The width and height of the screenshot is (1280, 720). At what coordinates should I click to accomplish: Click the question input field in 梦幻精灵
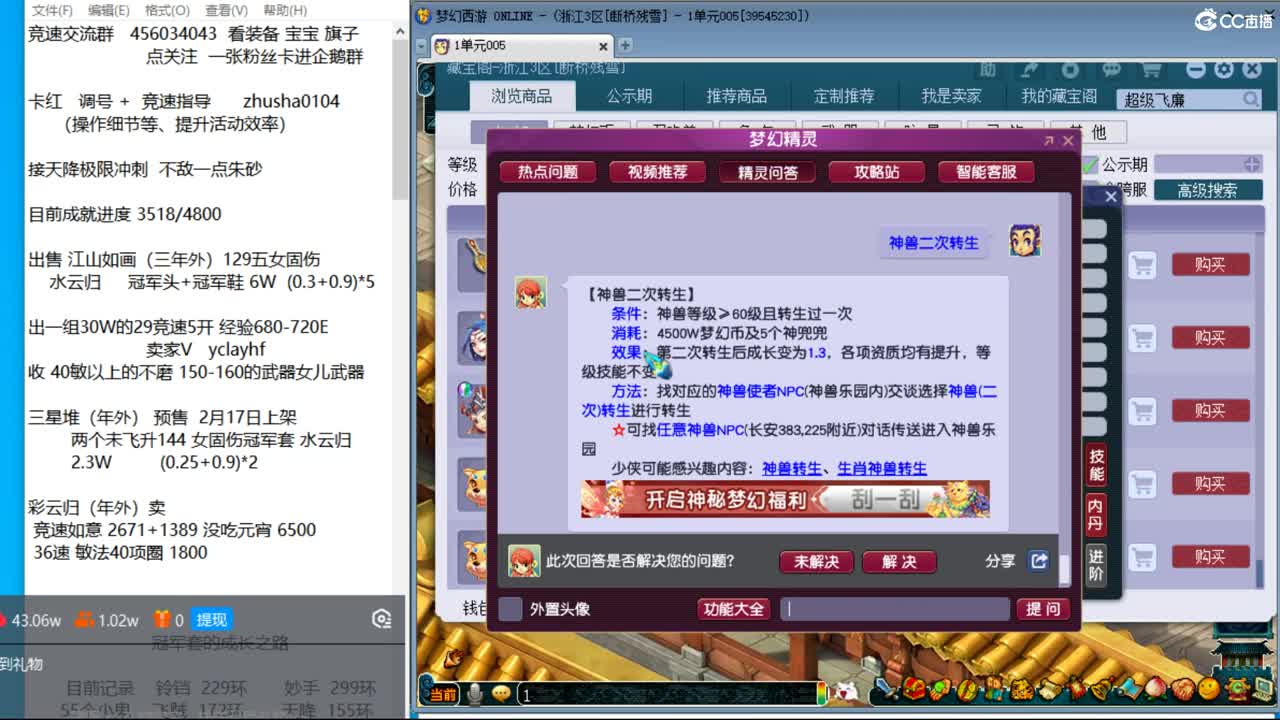coord(895,609)
